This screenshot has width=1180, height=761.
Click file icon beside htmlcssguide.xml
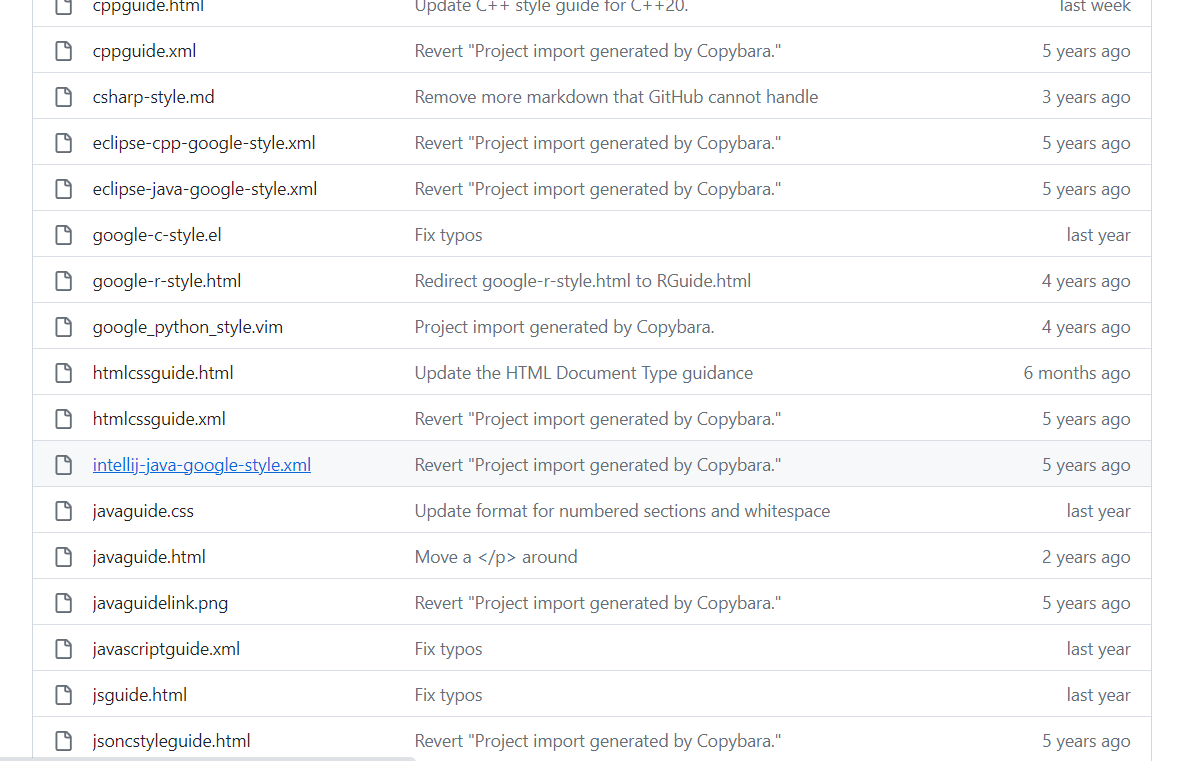64,419
